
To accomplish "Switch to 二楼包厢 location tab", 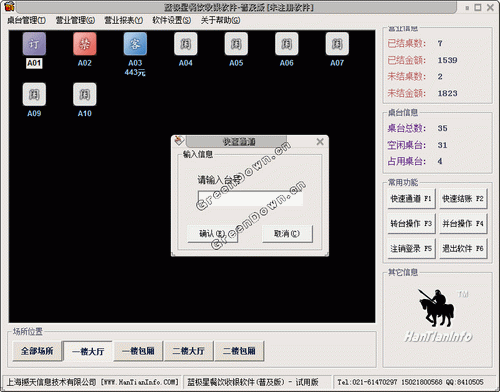I will point(239,351).
